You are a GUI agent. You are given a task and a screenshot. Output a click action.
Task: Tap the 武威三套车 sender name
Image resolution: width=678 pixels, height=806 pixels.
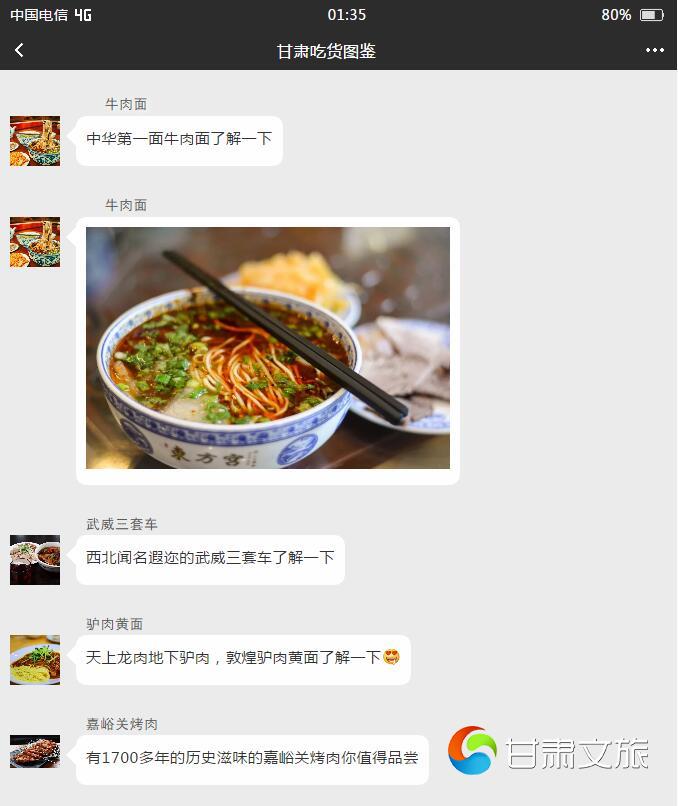pyautogui.click(x=122, y=524)
